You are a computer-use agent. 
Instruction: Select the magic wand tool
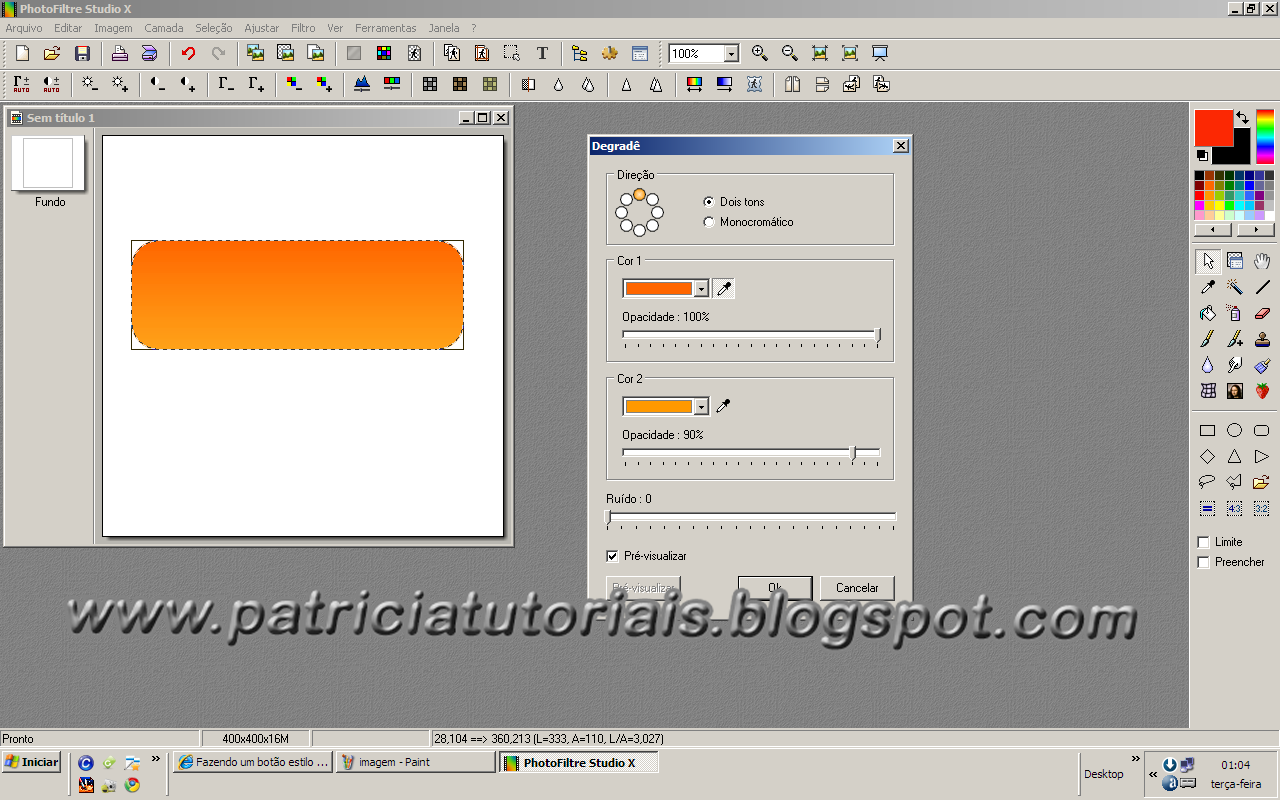click(1235, 287)
